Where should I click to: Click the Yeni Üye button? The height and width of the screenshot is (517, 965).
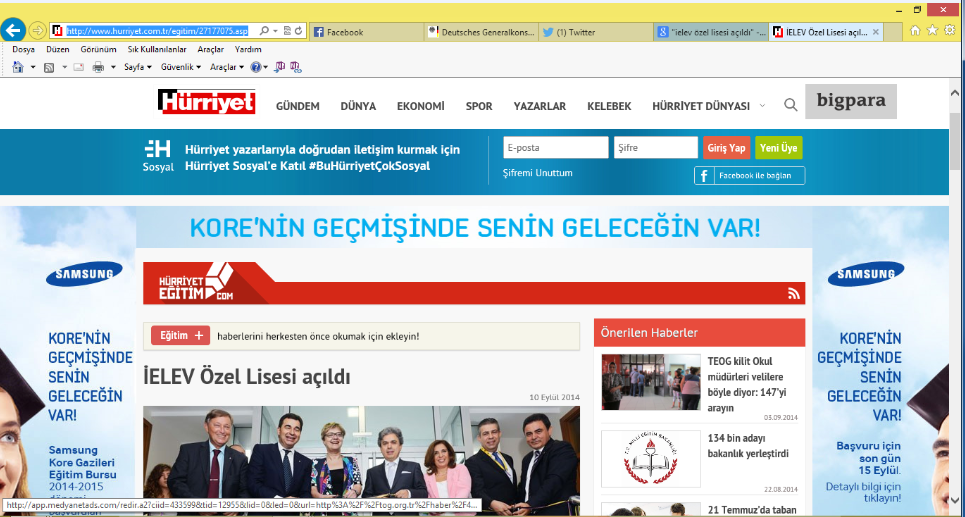click(x=778, y=148)
